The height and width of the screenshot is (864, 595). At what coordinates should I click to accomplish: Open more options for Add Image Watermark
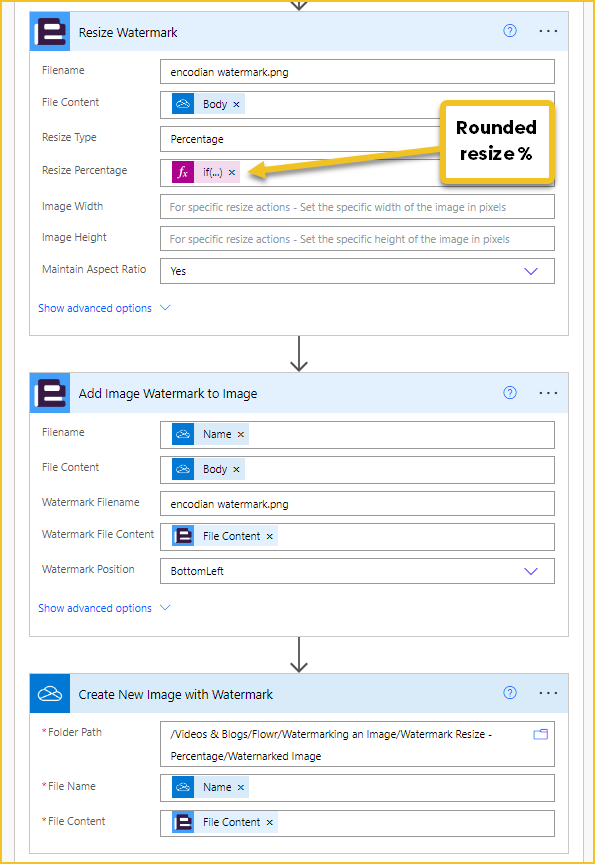click(x=548, y=393)
